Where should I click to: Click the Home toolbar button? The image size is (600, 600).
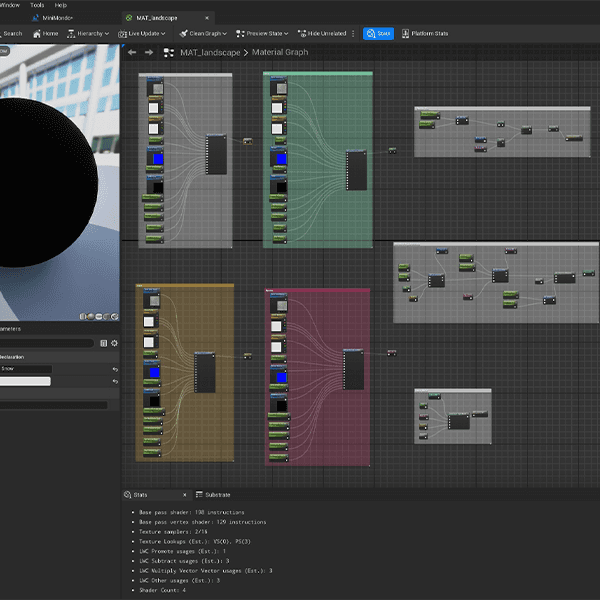tap(43, 33)
